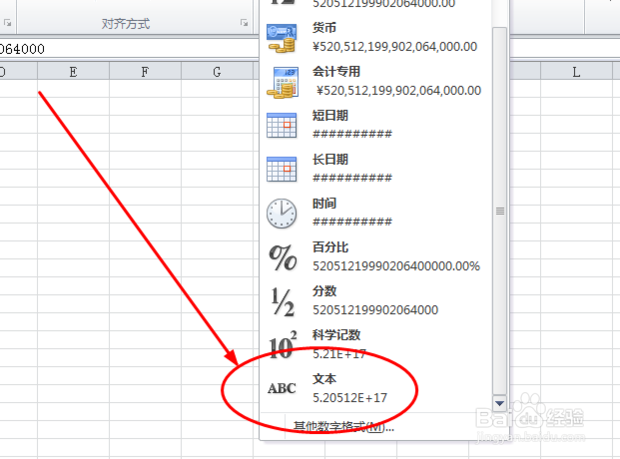Choose the 文本 text format option
Viewport: 620px width, 459px height.
click(376, 389)
